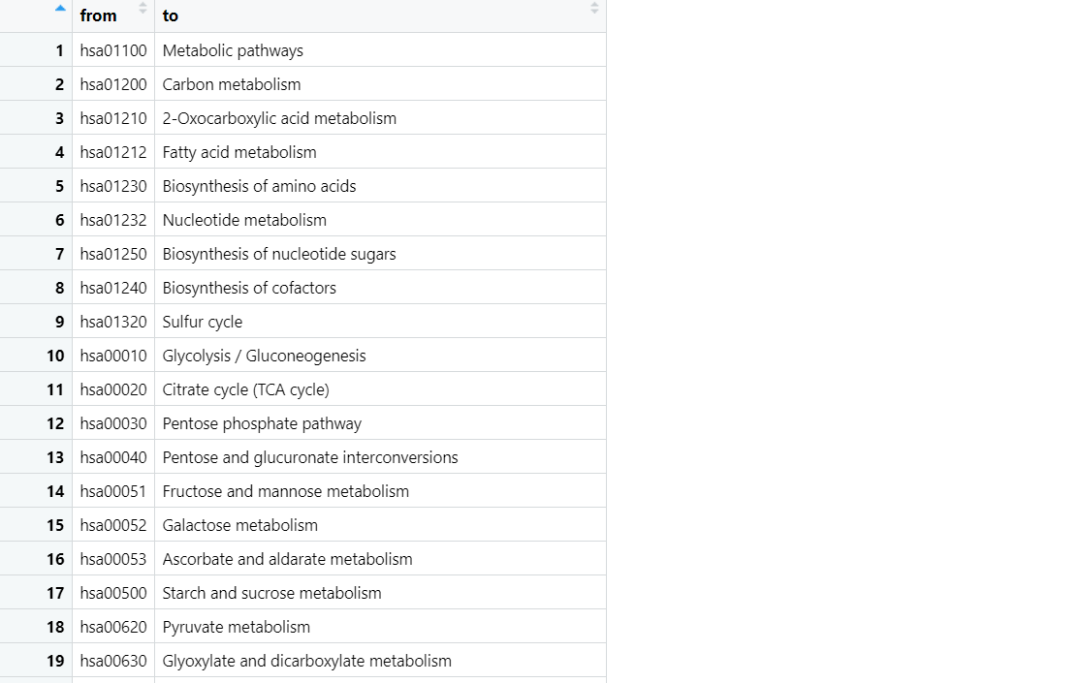This screenshot has width=1080, height=683.
Task: Click the 'Pyruvate metabolism' cell
Action: (236, 627)
